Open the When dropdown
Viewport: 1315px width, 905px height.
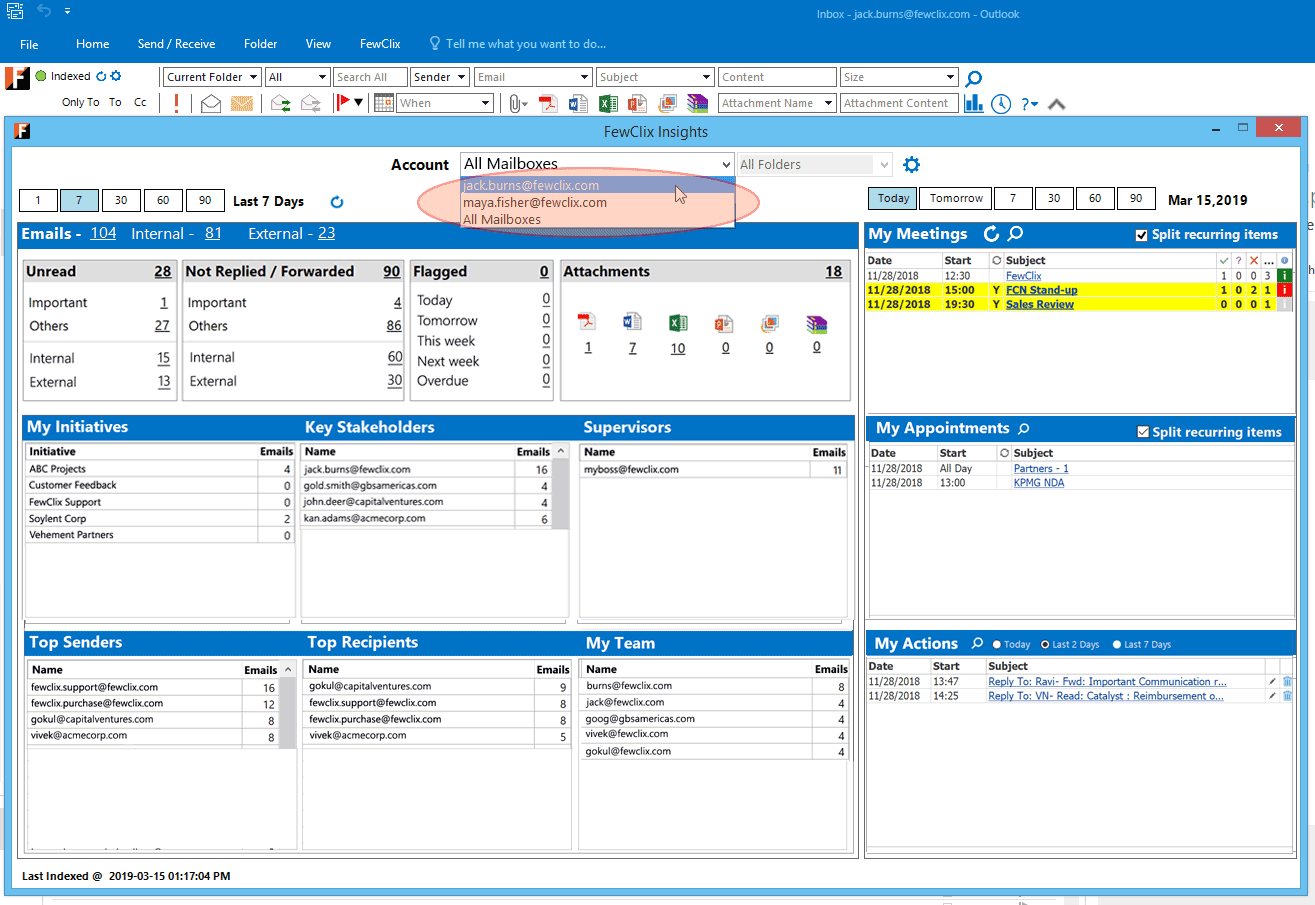click(445, 103)
